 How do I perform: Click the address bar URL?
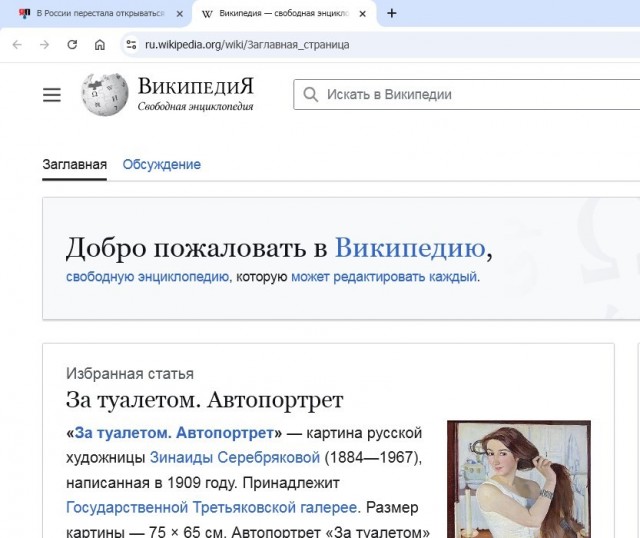coord(247,44)
